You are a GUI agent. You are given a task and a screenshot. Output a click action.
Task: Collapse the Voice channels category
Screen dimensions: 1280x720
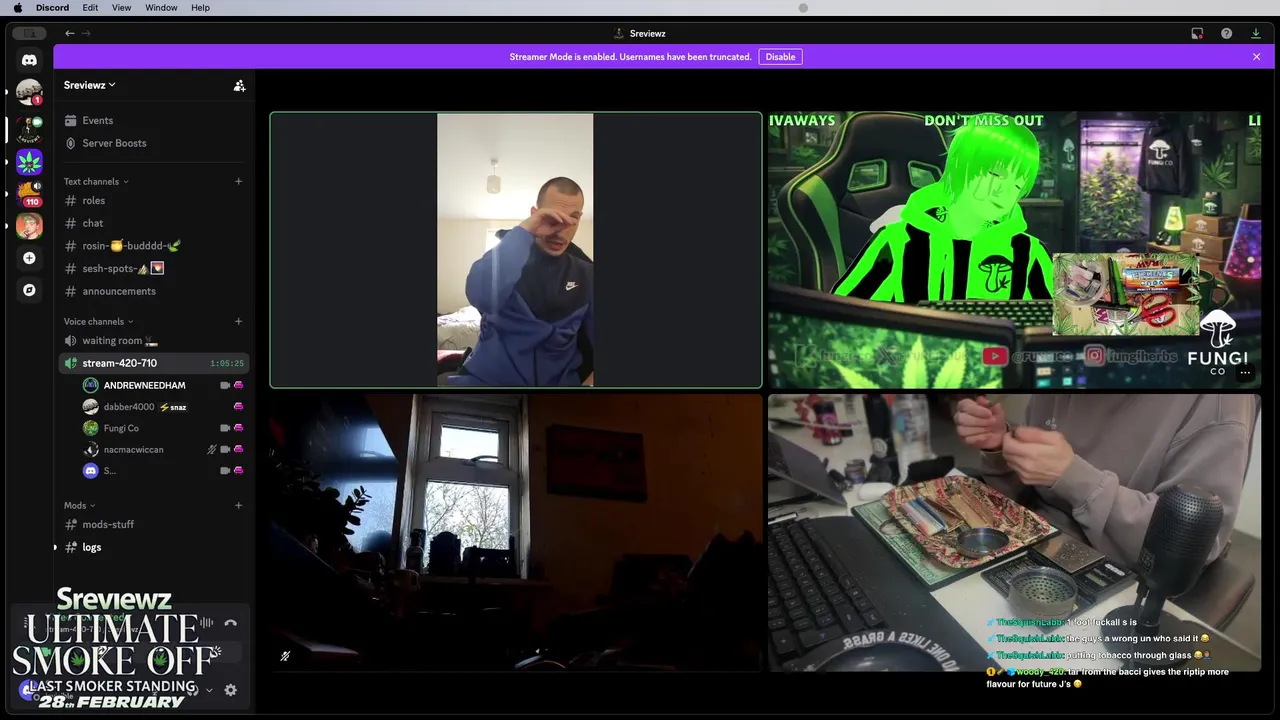tap(98, 321)
